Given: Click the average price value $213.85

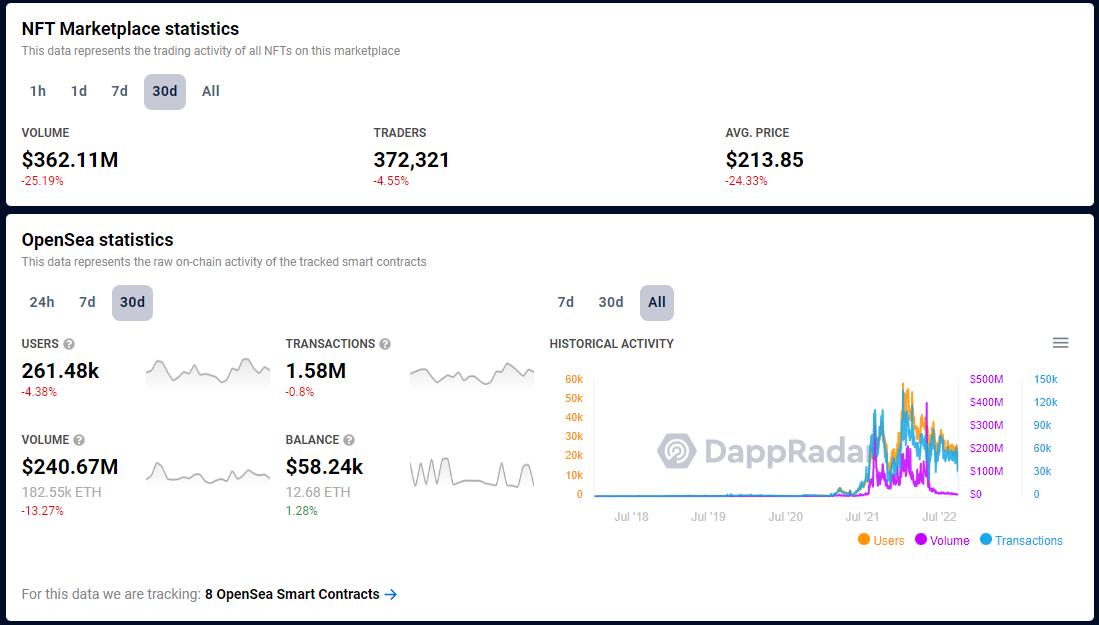Looking at the screenshot, I should coord(765,160).
